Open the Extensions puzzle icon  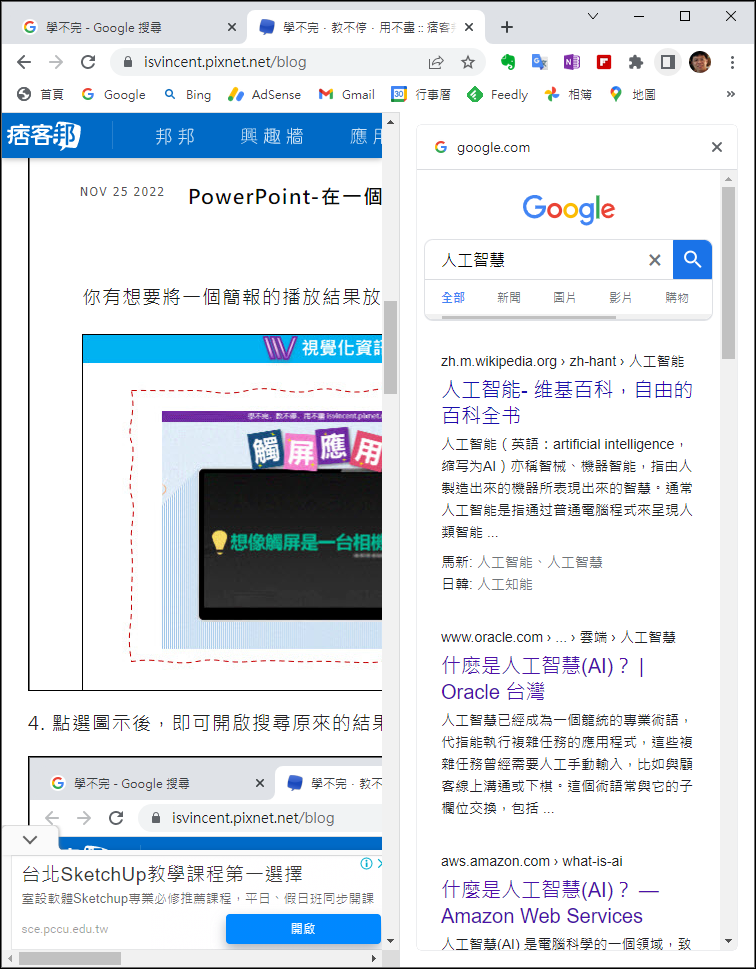635,62
